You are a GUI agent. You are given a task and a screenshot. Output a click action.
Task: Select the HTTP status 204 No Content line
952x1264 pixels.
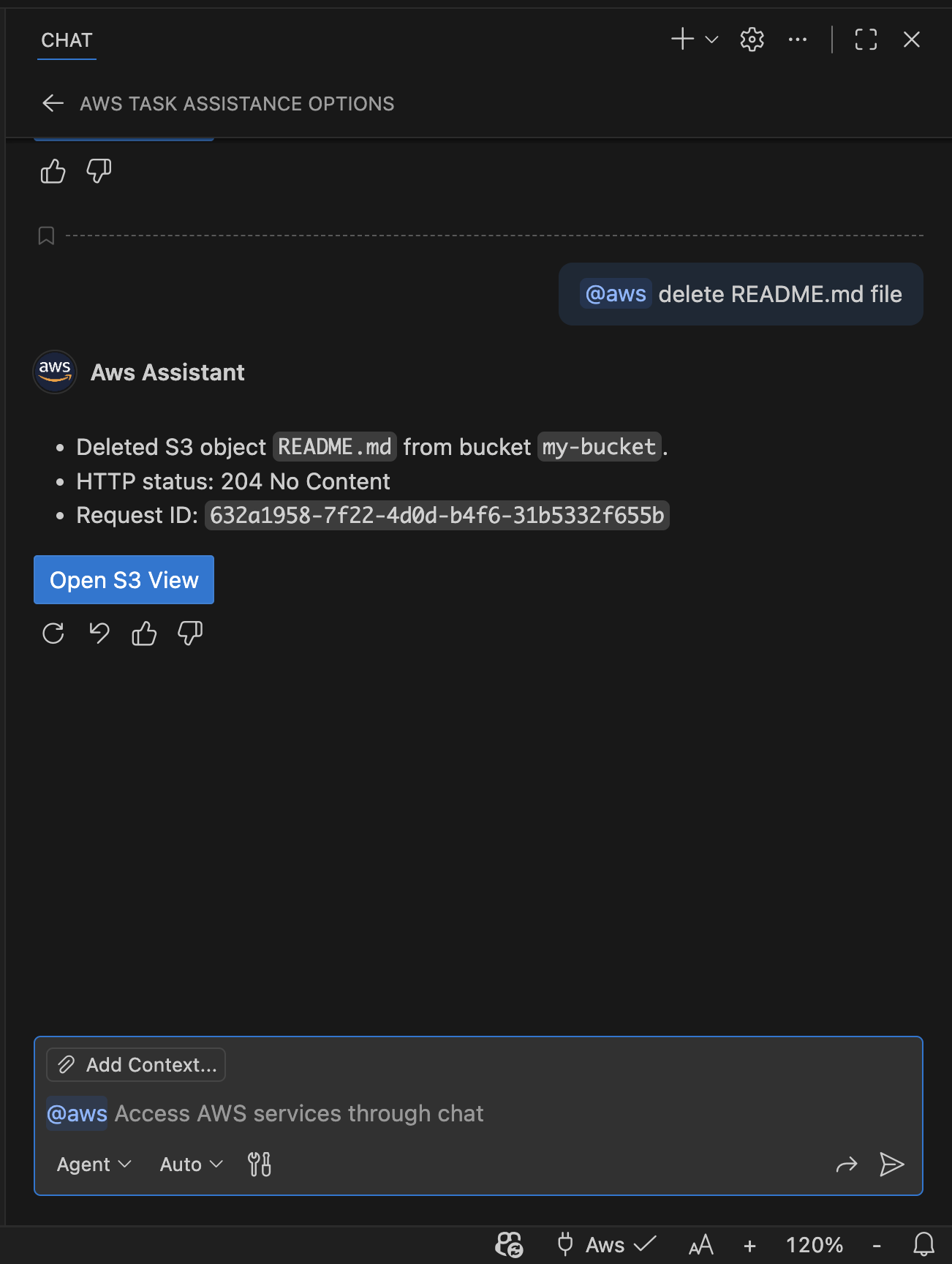[x=233, y=481]
